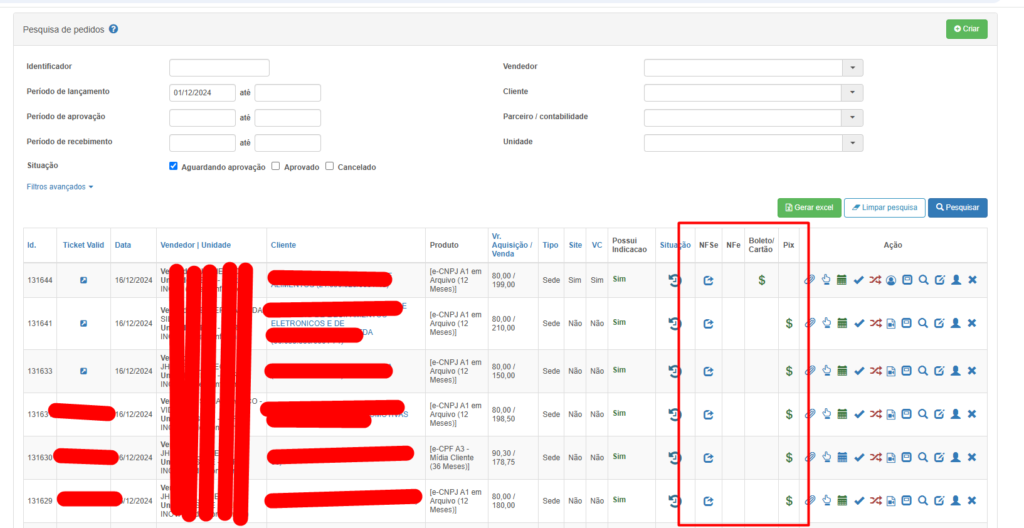The image size is (1024, 528).
Task: Expand Filtros avançados
Action: (60, 187)
